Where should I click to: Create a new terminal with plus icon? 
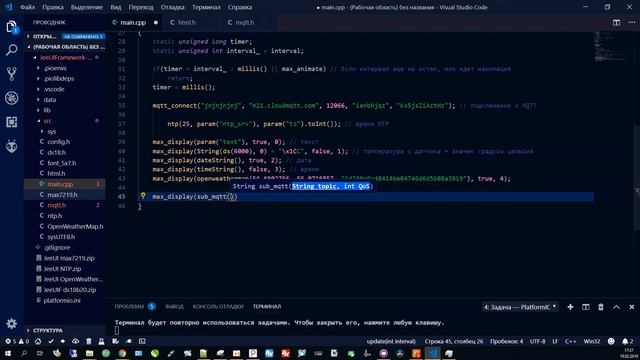click(x=570, y=307)
